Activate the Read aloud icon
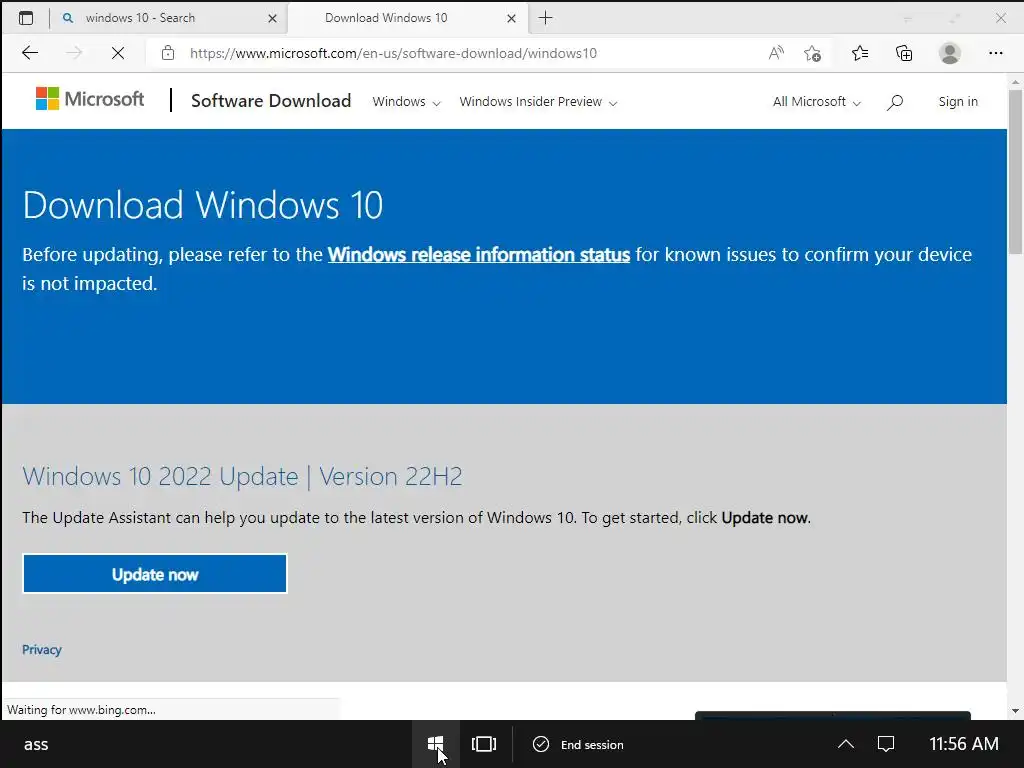Image resolution: width=1024 pixels, height=768 pixels. point(776,53)
